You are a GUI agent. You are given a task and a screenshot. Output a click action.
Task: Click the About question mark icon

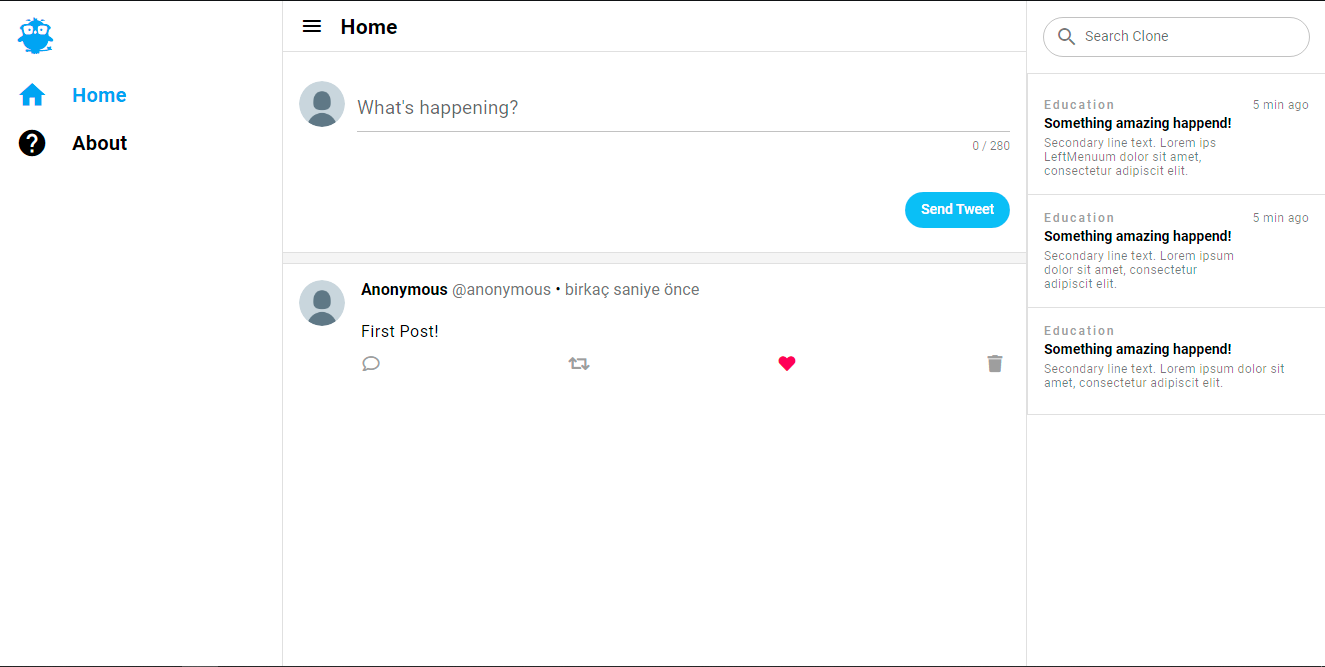click(32, 143)
